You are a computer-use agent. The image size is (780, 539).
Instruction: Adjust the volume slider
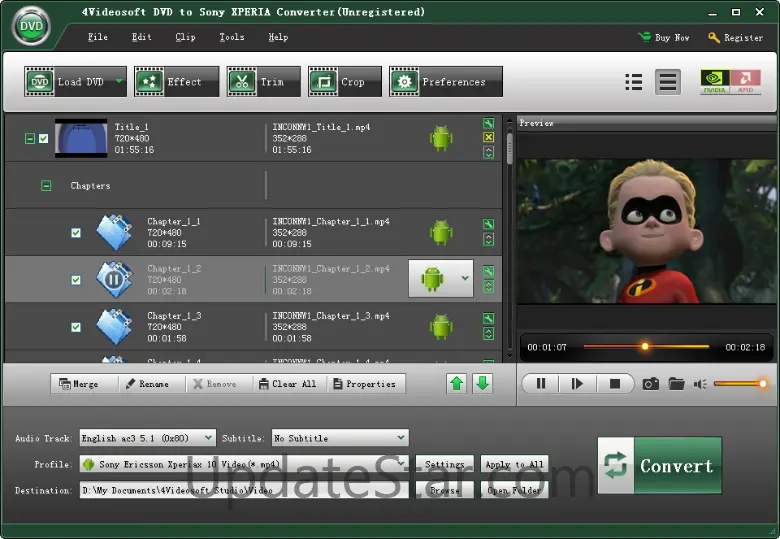pos(740,383)
